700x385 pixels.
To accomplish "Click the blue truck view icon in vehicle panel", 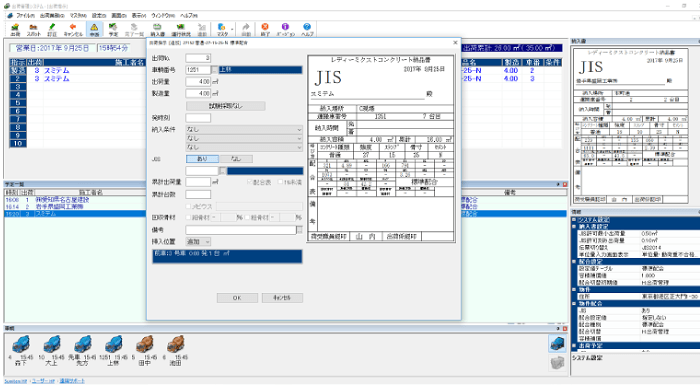I will 557,343.
